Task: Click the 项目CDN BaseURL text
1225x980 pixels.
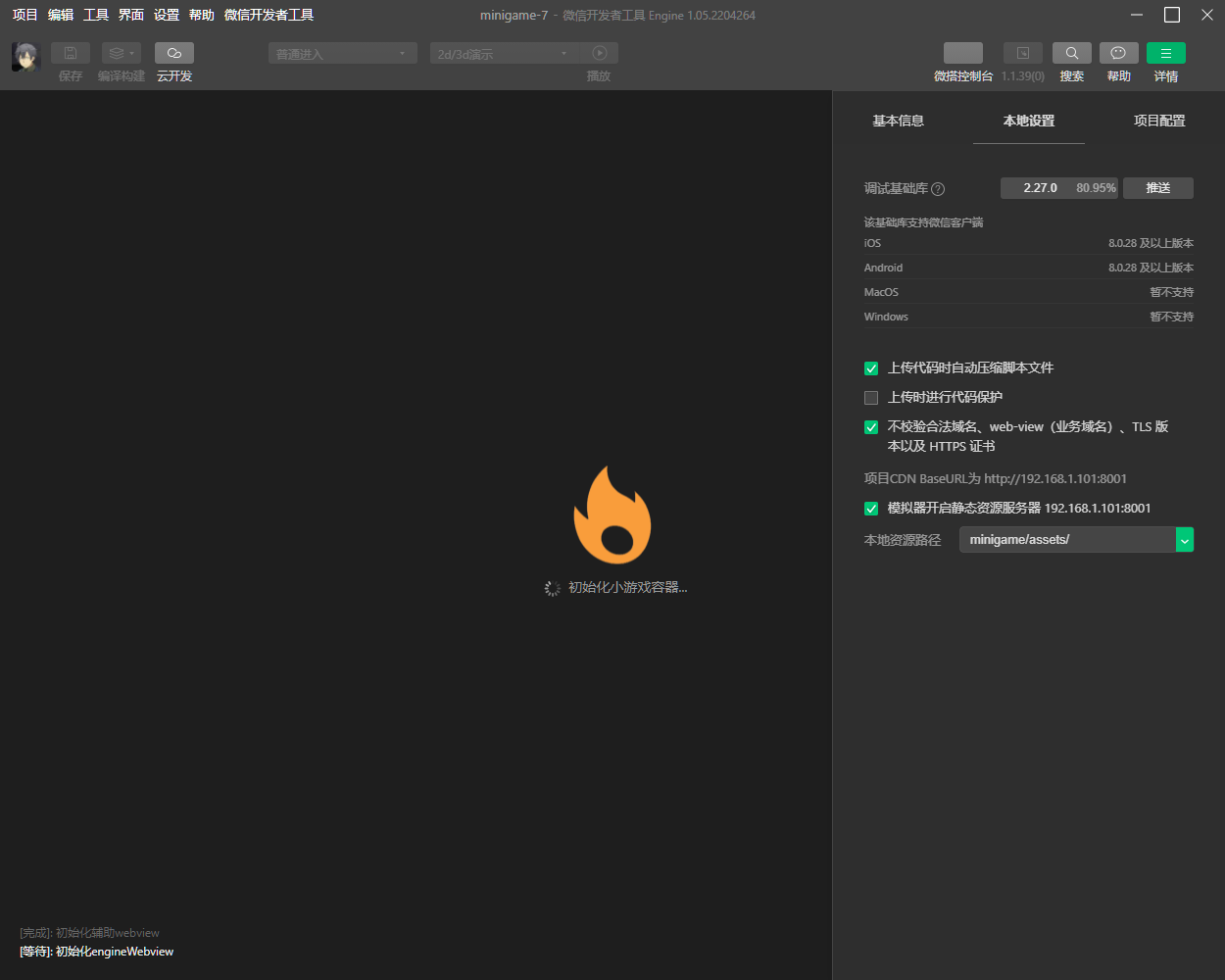Action: [996, 479]
